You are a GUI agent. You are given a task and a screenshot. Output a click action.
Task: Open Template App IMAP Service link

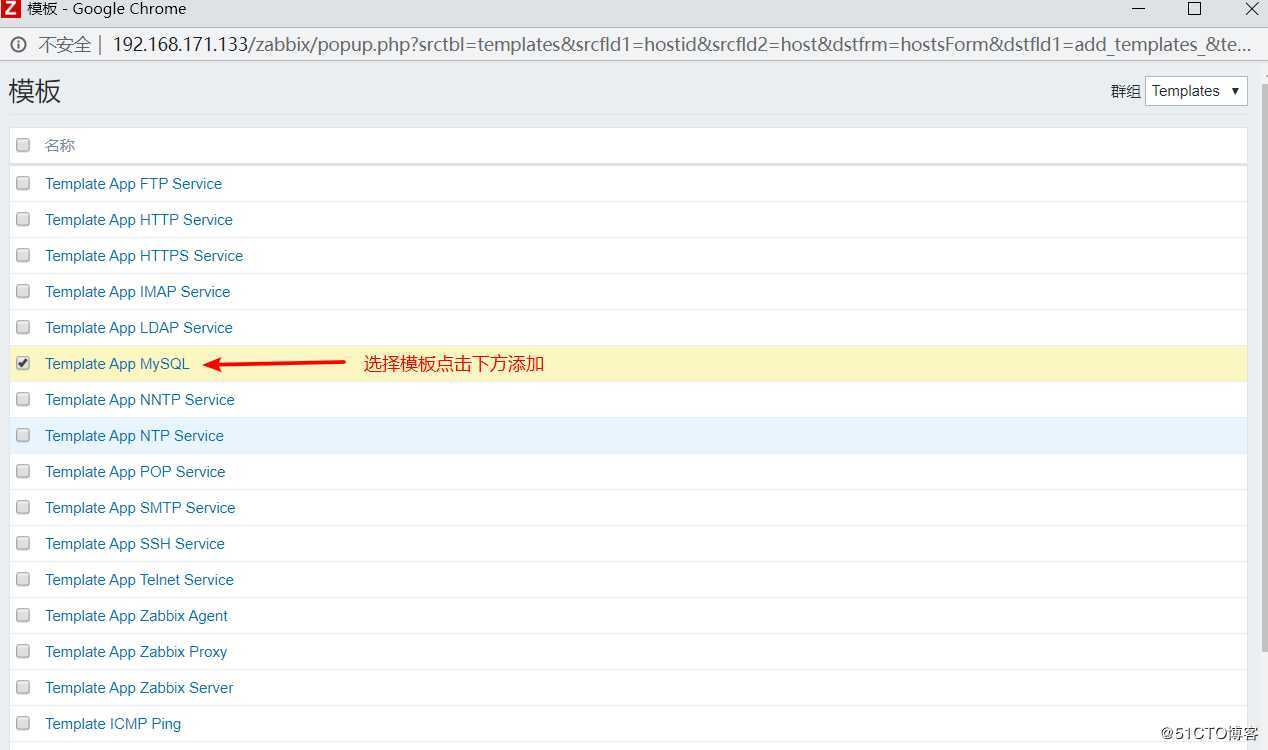click(x=138, y=292)
